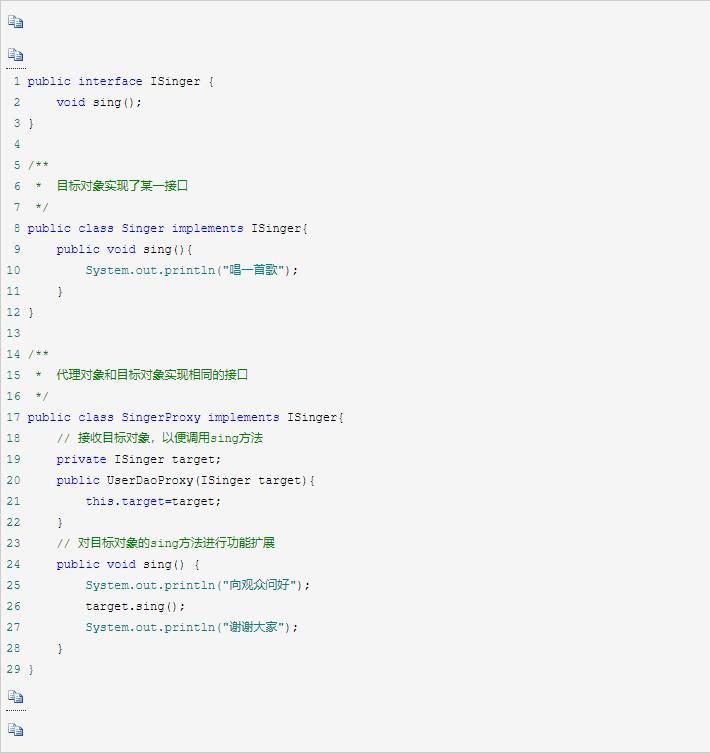Click line 8 "public class Singer implements ISinger{"
The height and width of the screenshot is (753, 710).
click(x=167, y=228)
